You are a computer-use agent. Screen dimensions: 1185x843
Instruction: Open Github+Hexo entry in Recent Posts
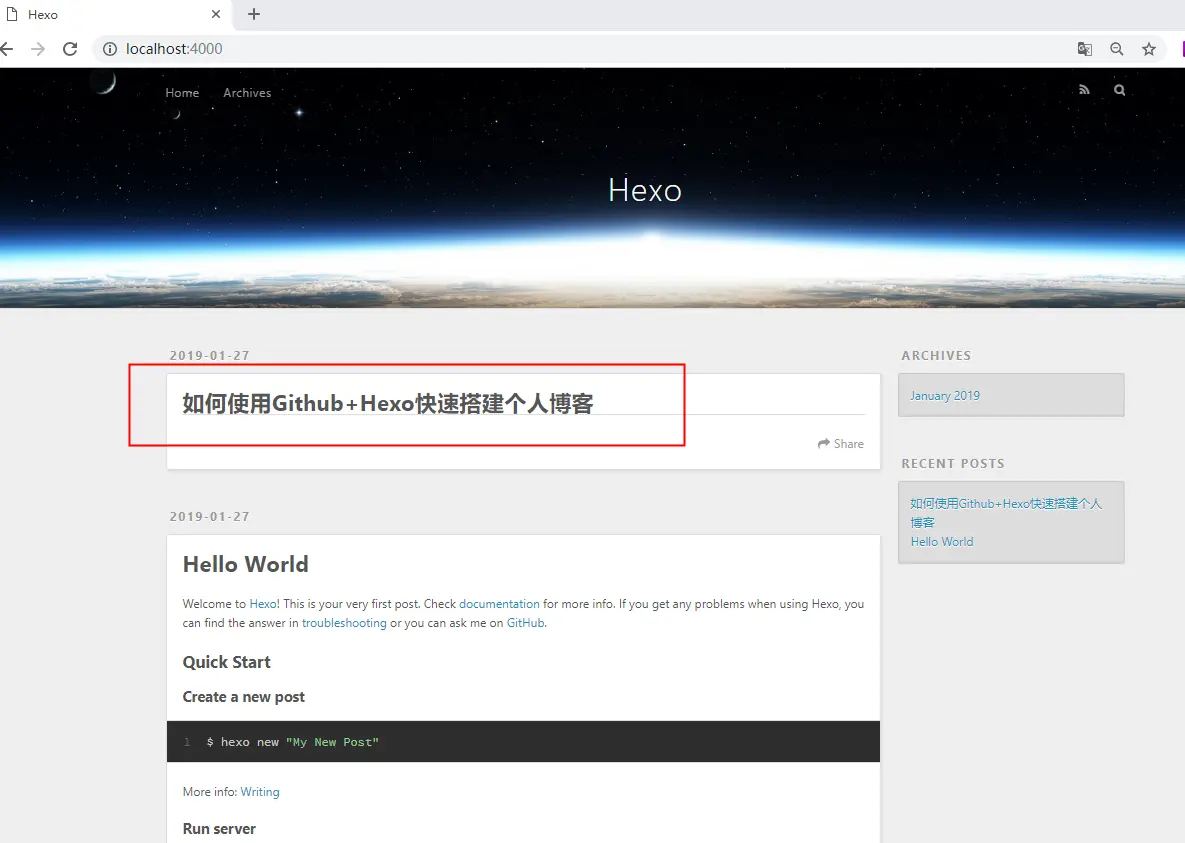[1006, 513]
